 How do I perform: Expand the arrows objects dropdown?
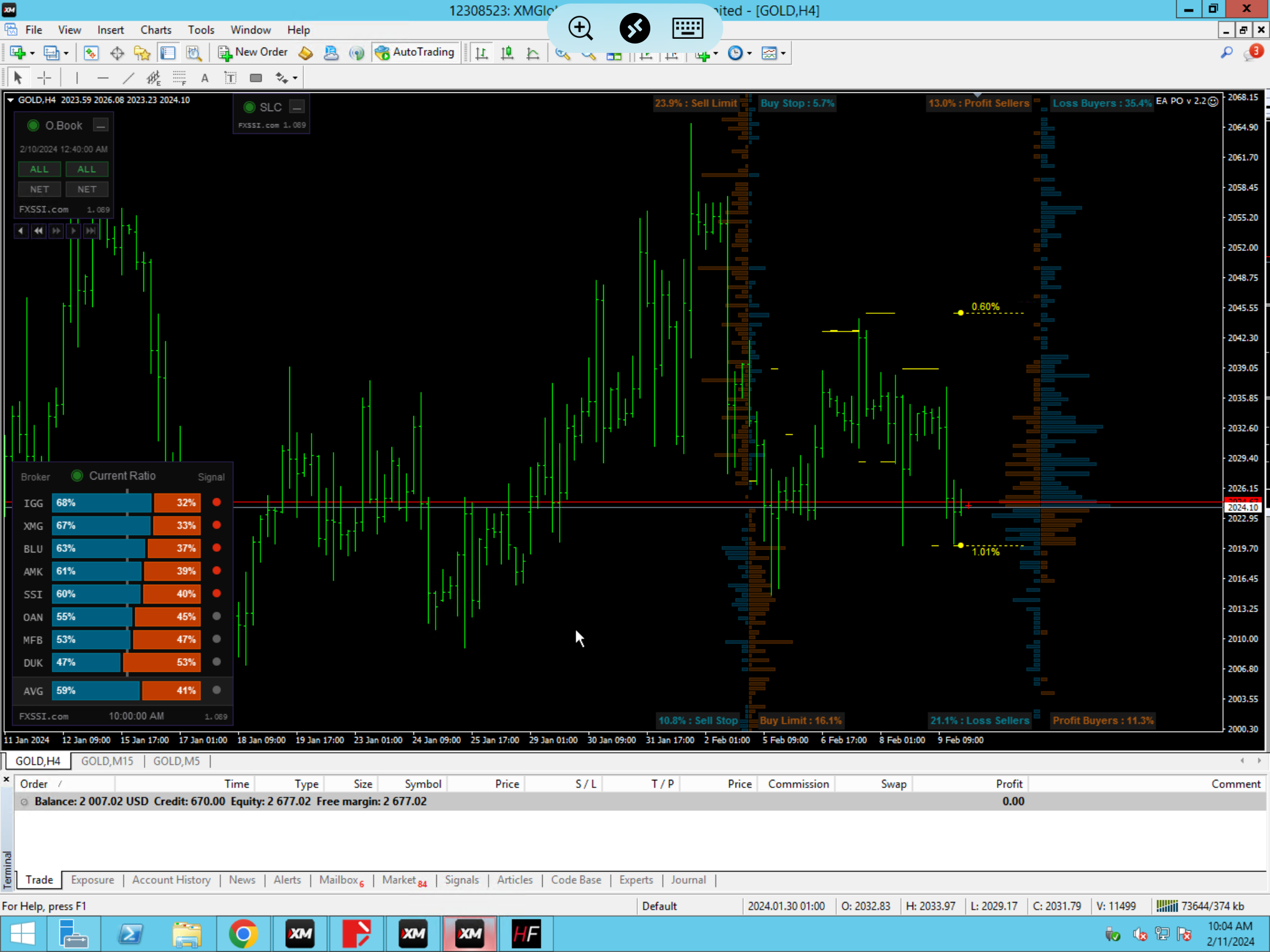pyautogui.click(x=295, y=78)
